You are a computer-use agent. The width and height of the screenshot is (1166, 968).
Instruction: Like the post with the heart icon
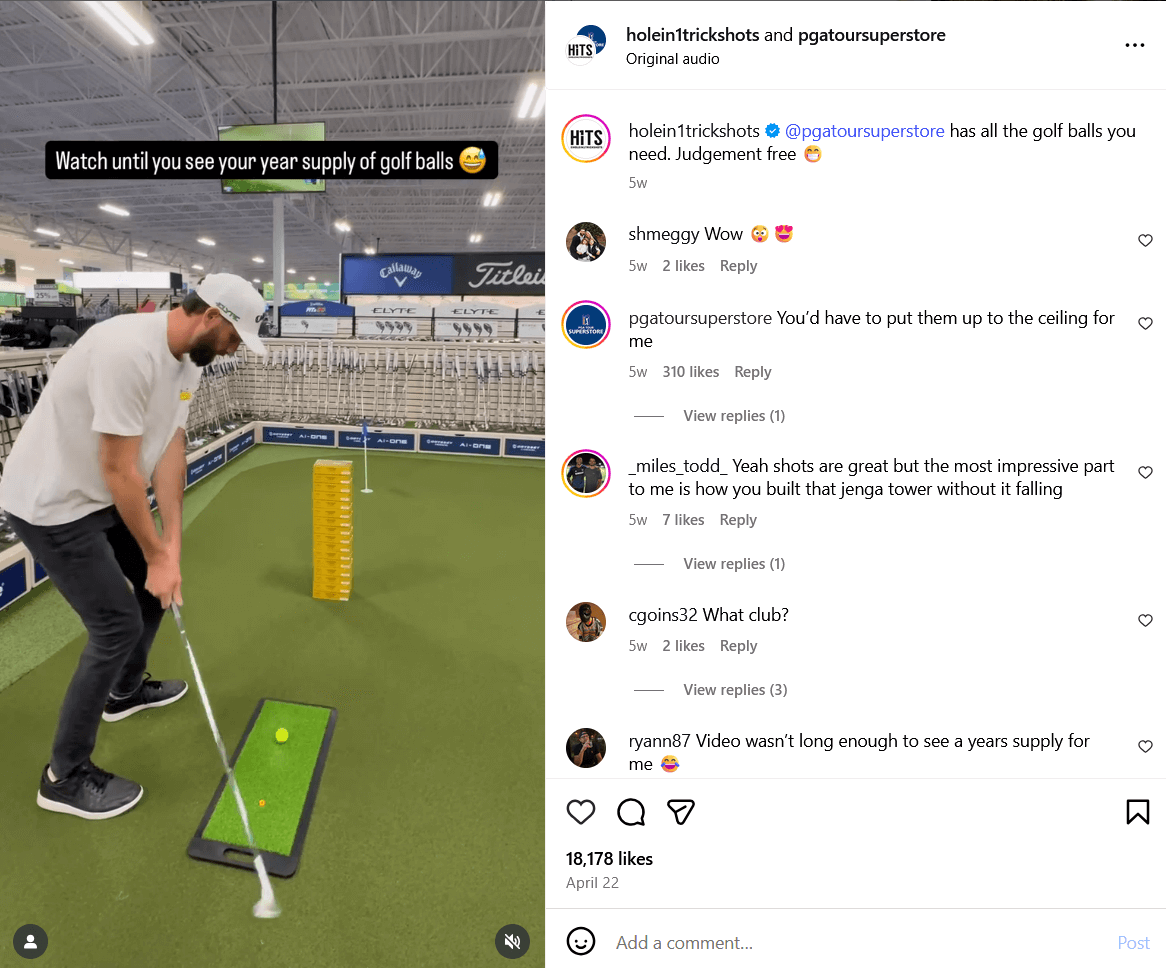click(581, 812)
